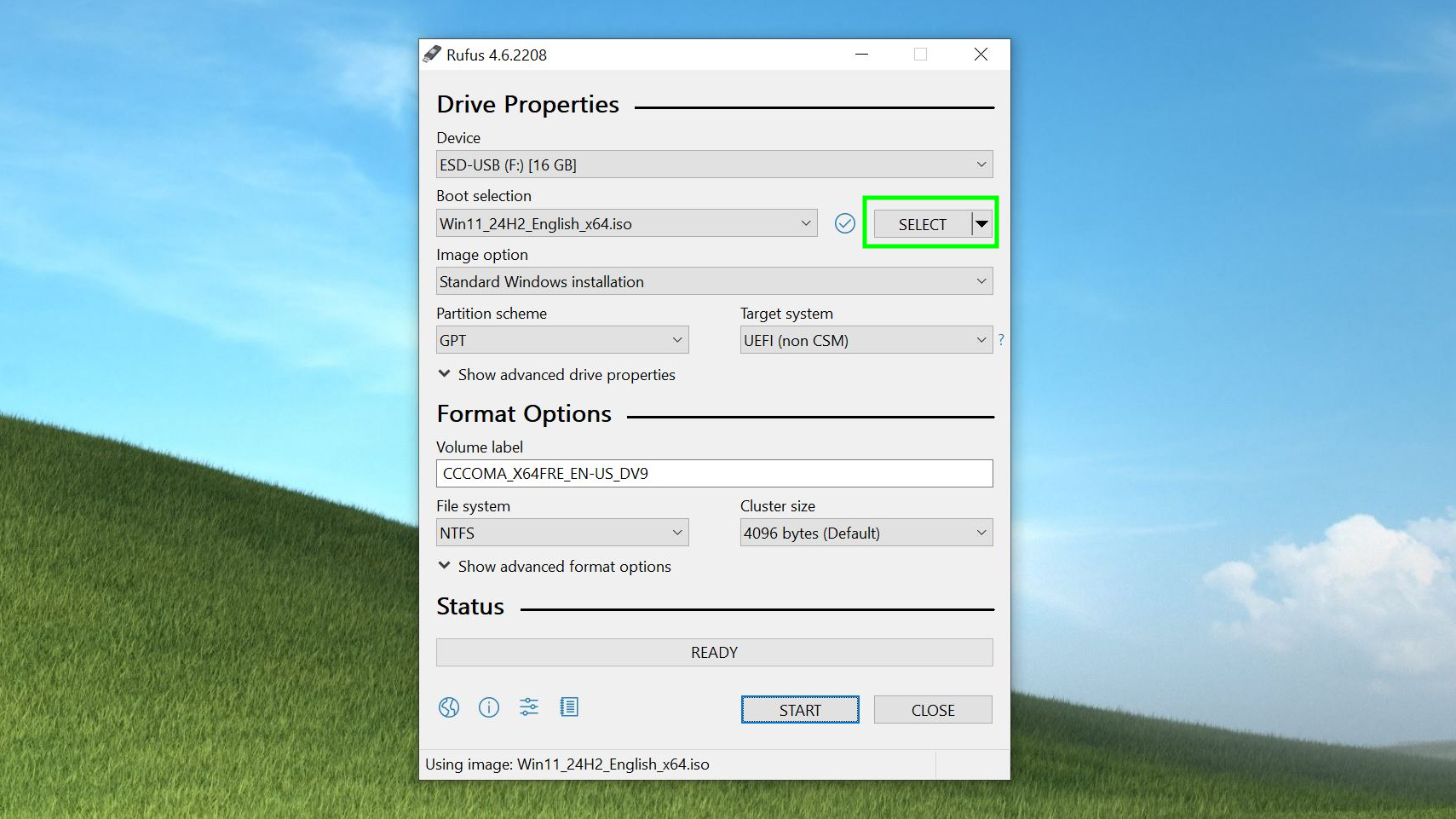Click the Rufus USB drive title icon
The height and width of the screenshot is (819, 1456).
432,55
